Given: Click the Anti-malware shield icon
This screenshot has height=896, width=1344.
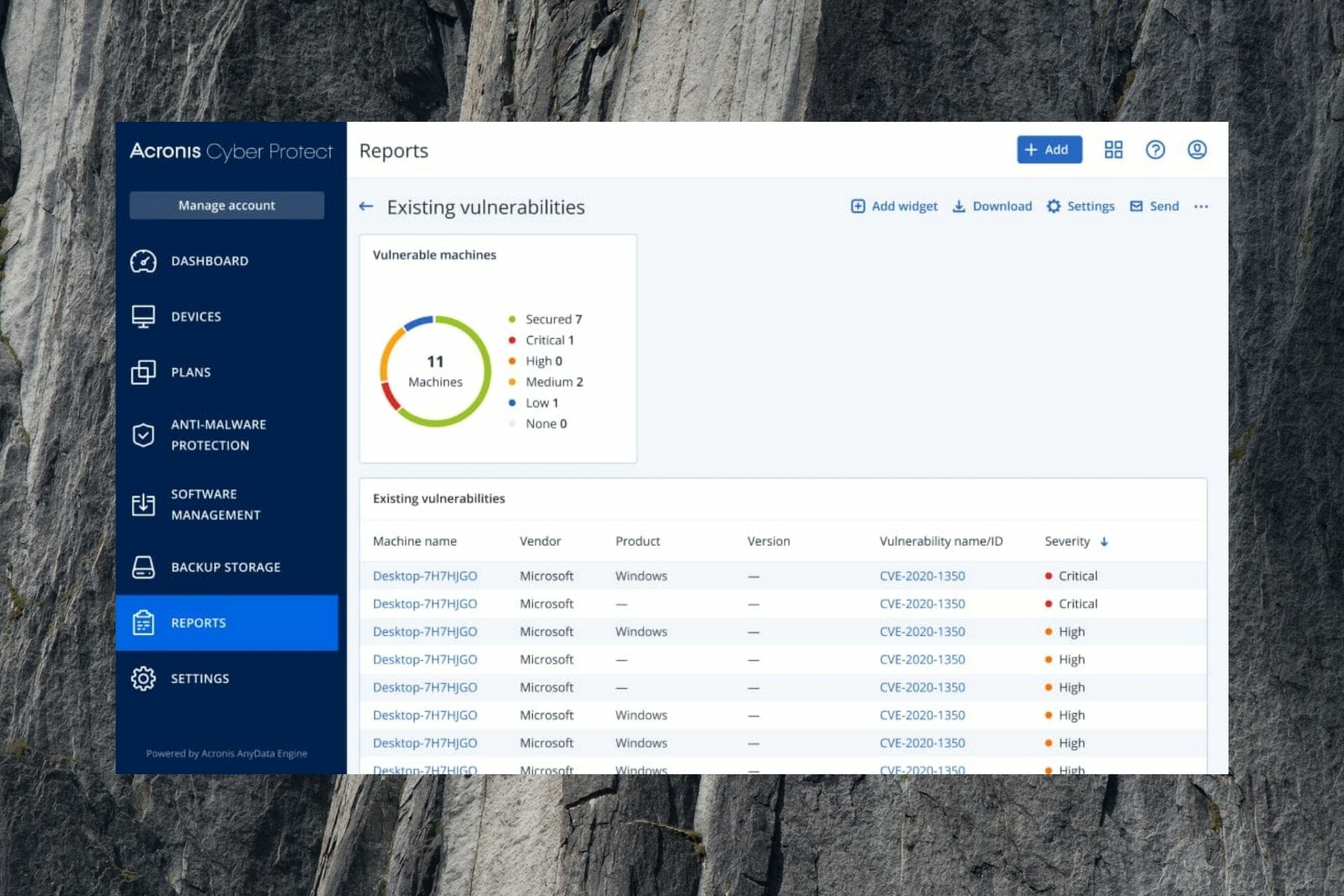Looking at the screenshot, I should coord(143,435).
